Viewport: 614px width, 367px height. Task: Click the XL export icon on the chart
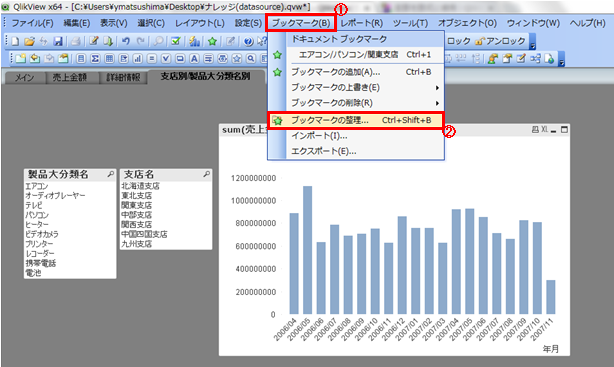coord(544,129)
